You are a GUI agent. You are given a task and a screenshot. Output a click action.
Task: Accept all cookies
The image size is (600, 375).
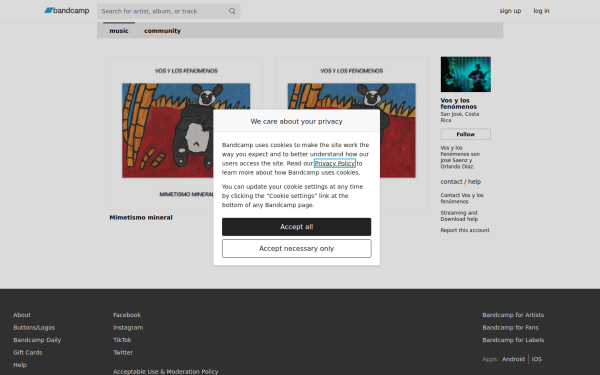(x=297, y=227)
